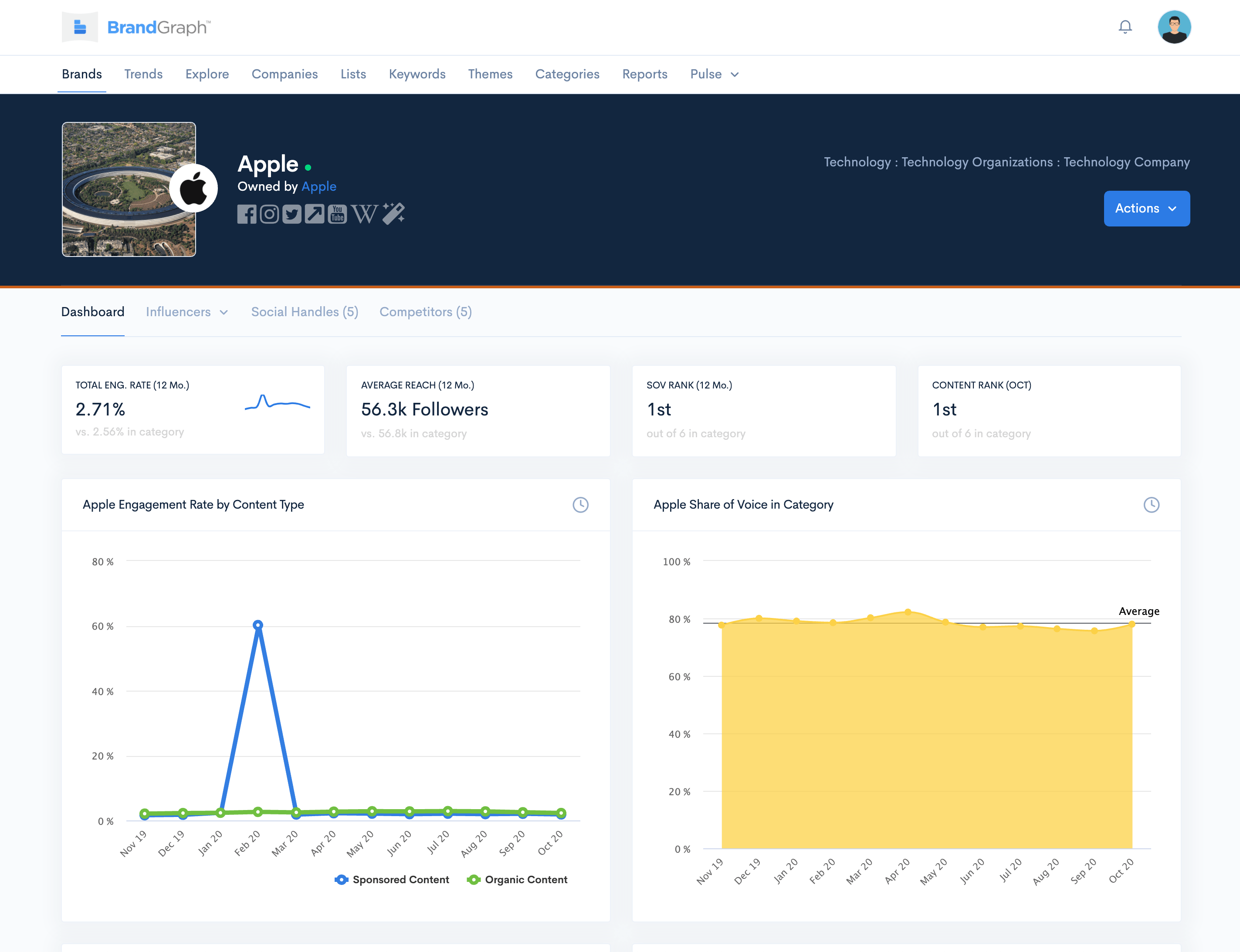Expand the Pulse menu
Screen dimensions: 1240x952
714,74
